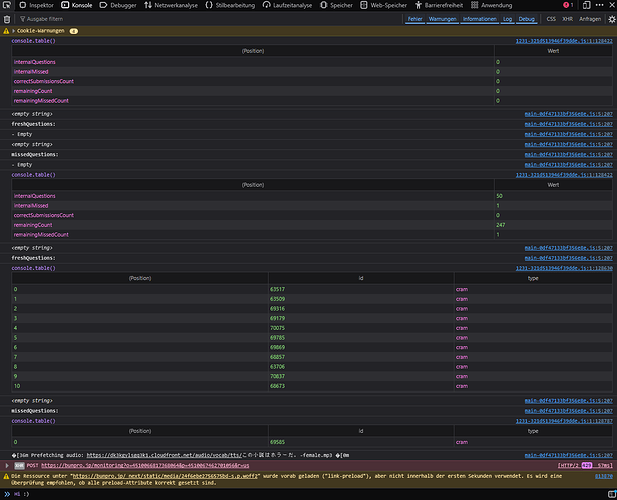Open the bunpro.jp monitoring POST URL

(x=145, y=465)
